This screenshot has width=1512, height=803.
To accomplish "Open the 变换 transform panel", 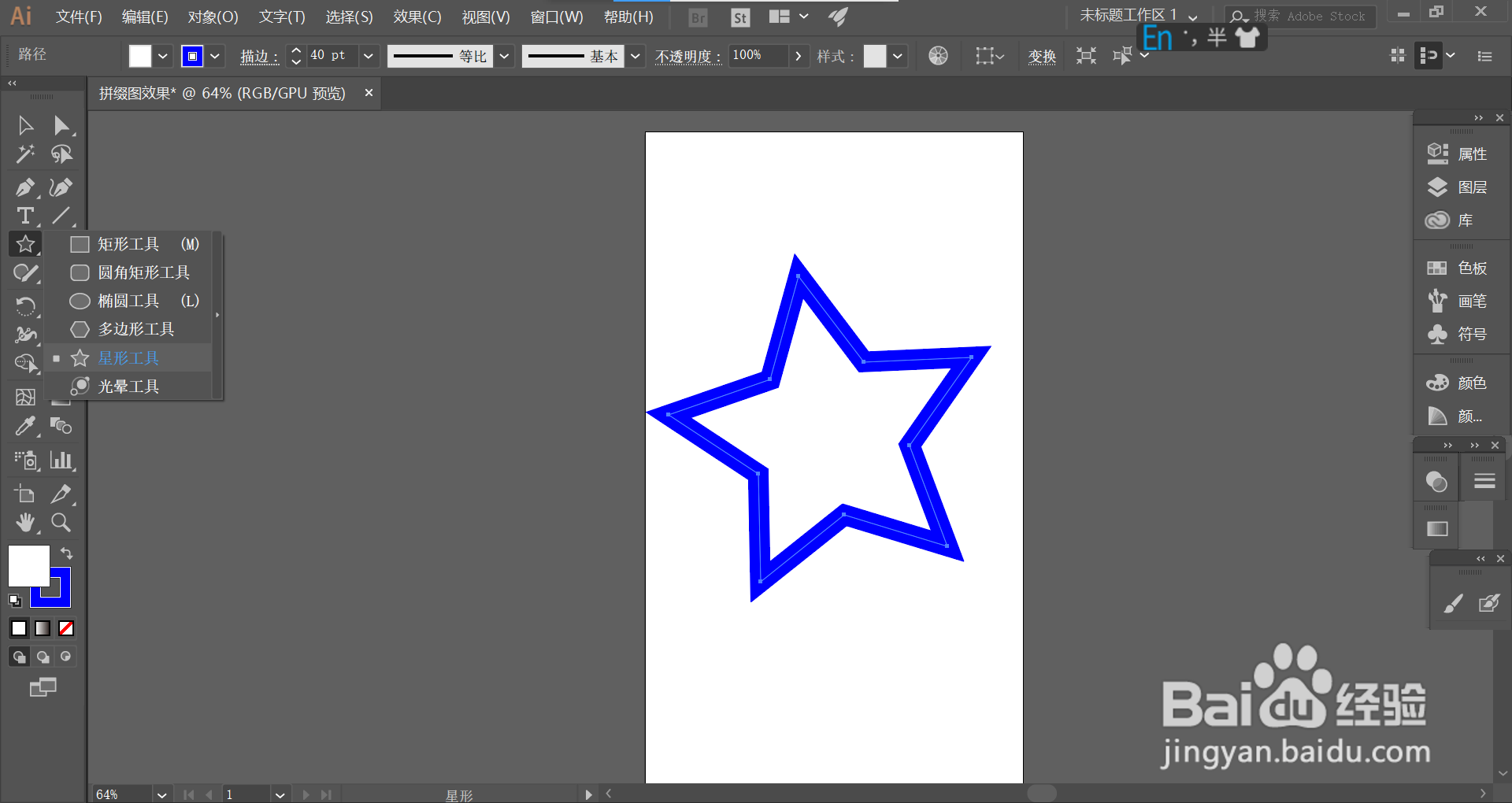I will pyautogui.click(x=1042, y=57).
